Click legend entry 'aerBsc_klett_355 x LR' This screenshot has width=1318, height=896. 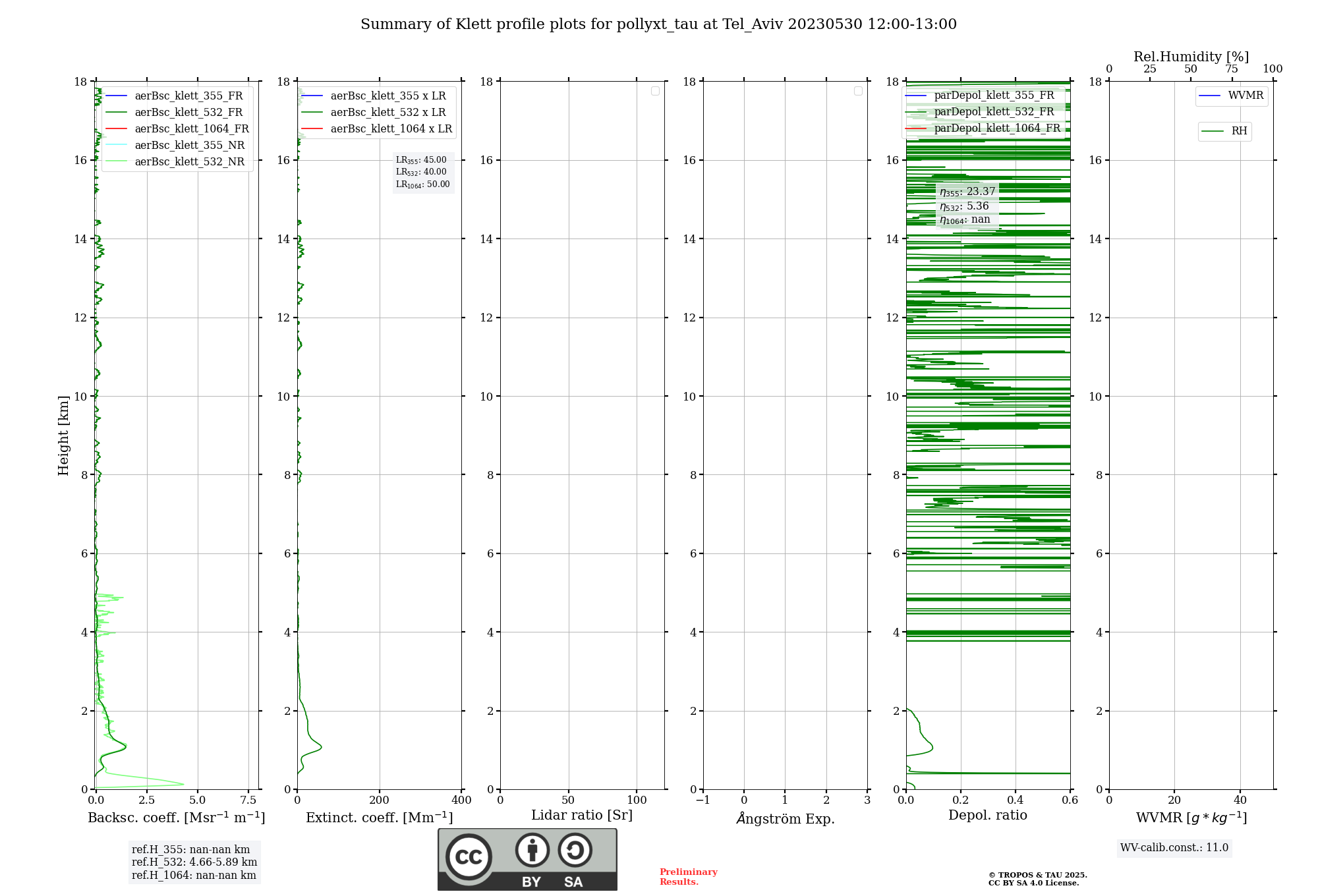[374, 96]
